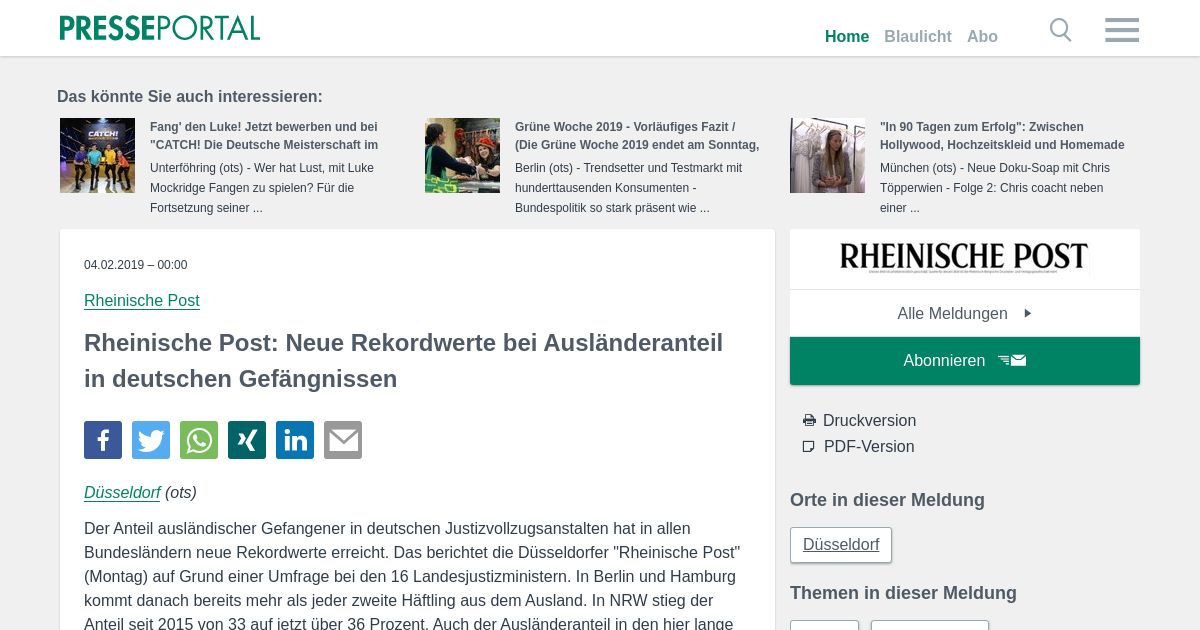This screenshot has height=630, width=1200.
Task: Share article via WhatsApp
Action: (x=199, y=440)
